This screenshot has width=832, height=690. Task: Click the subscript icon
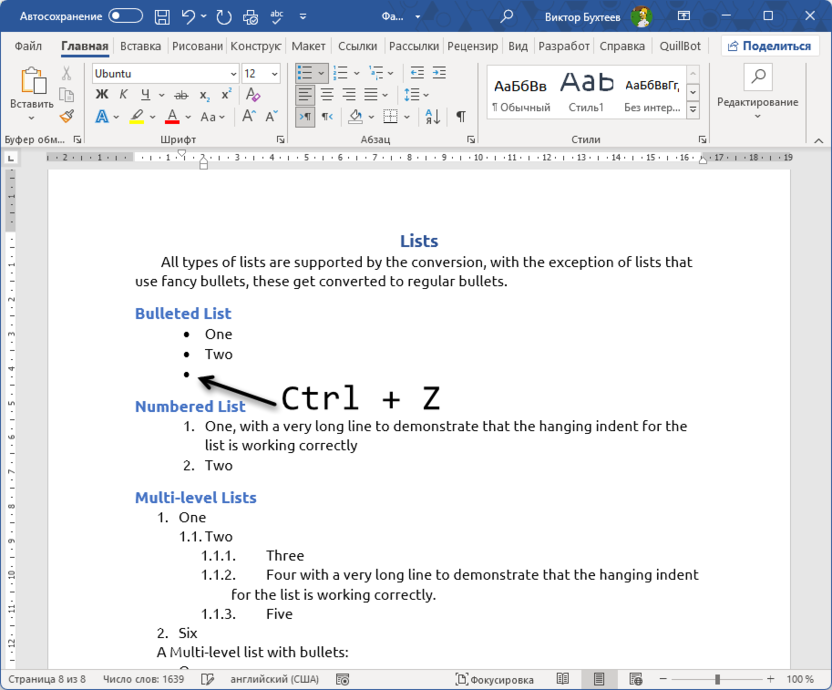coord(205,93)
